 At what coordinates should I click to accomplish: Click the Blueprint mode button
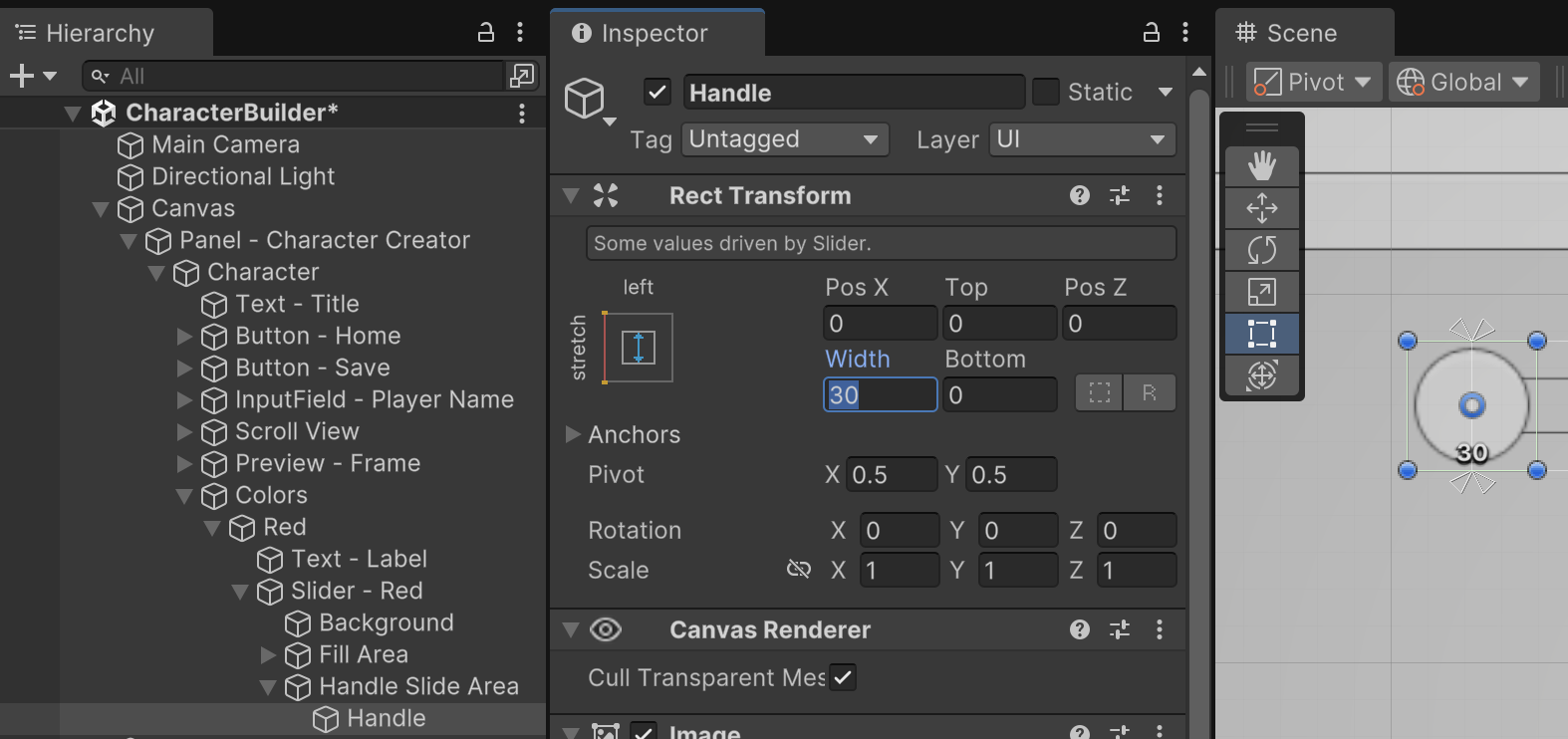(x=1100, y=393)
